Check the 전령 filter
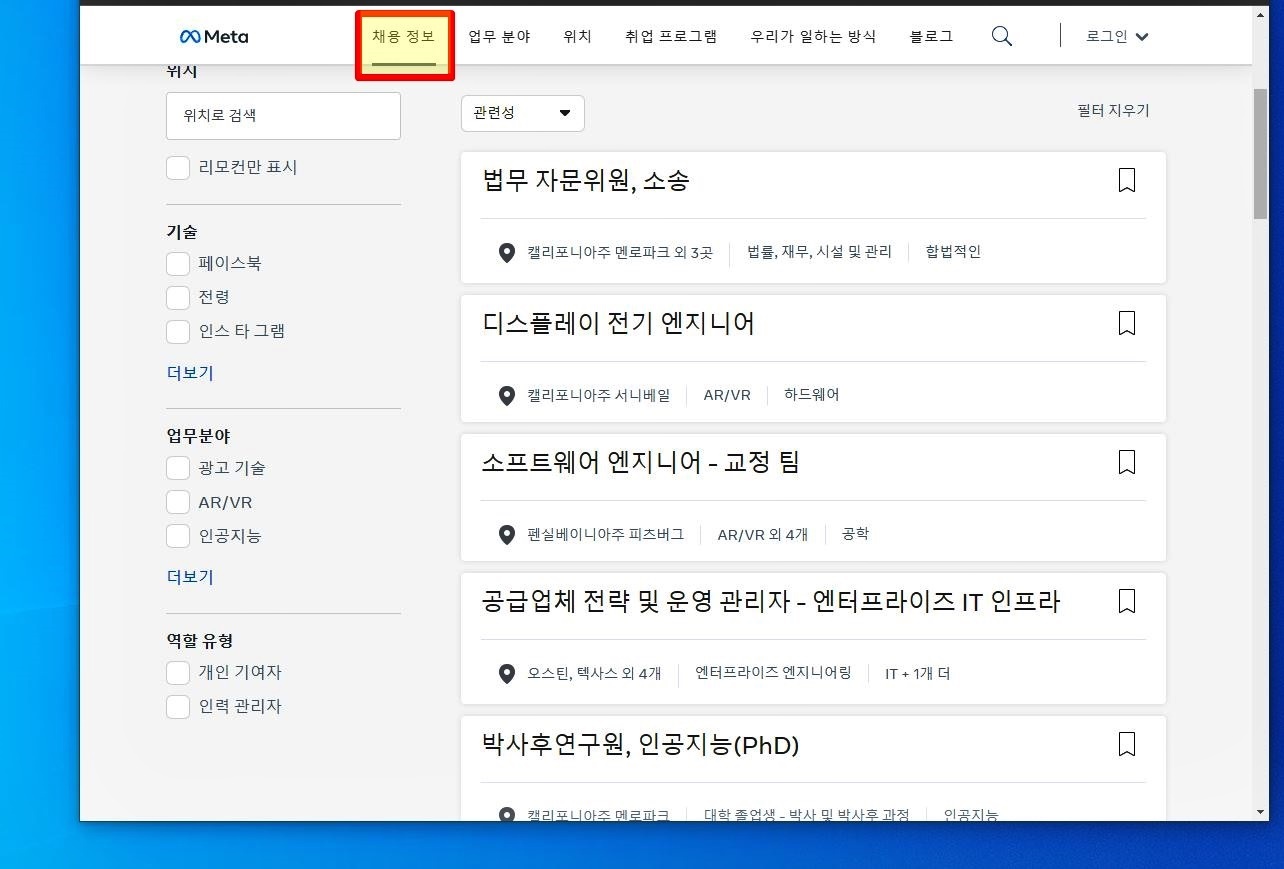This screenshot has height=869, width=1284. pos(178,297)
